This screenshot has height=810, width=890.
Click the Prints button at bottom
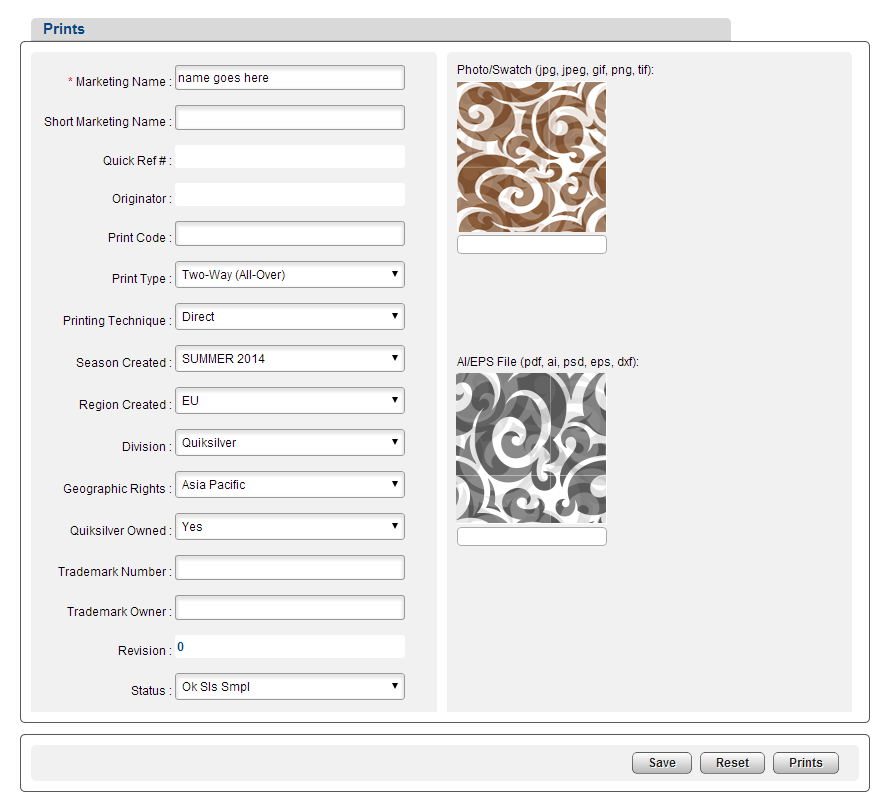click(x=805, y=763)
